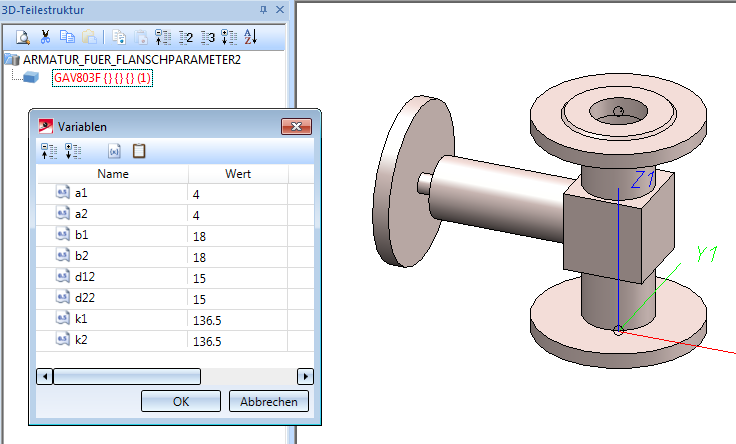This screenshot has width=736, height=444.
Task: Select variable d12 in the list
Action: (84, 277)
